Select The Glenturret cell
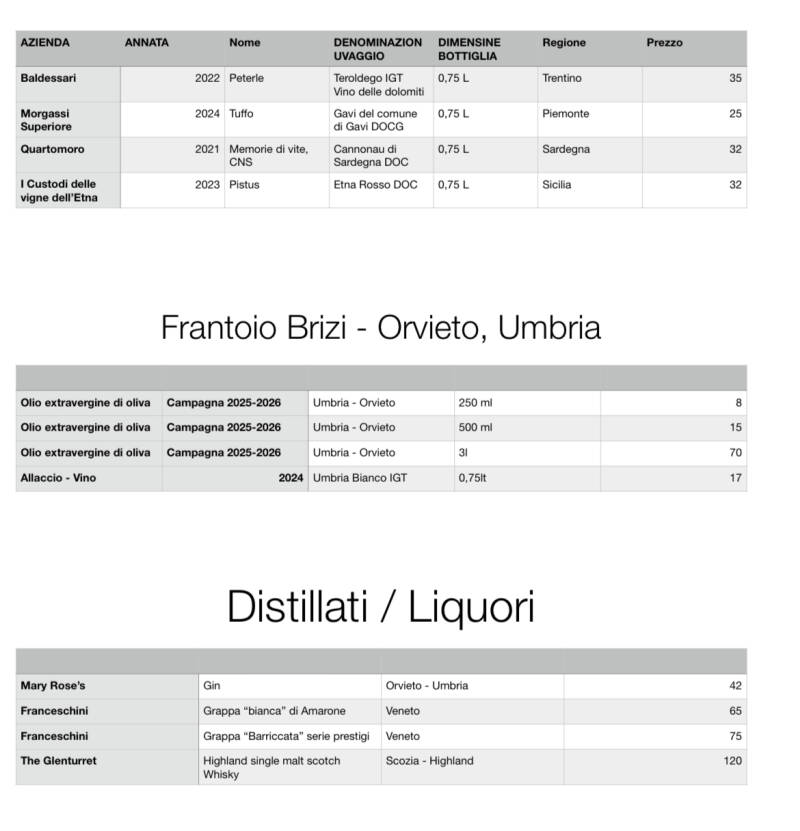The height and width of the screenshot is (831, 800). [x=58, y=761]
